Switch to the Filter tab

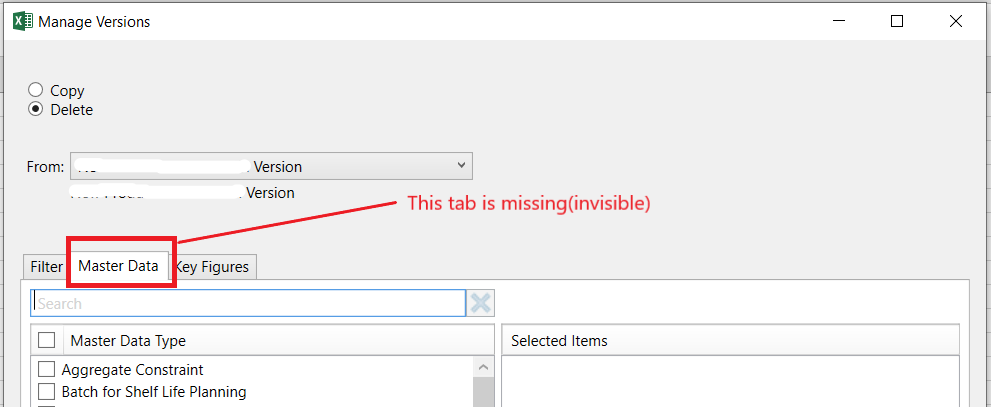pos(46,267)
